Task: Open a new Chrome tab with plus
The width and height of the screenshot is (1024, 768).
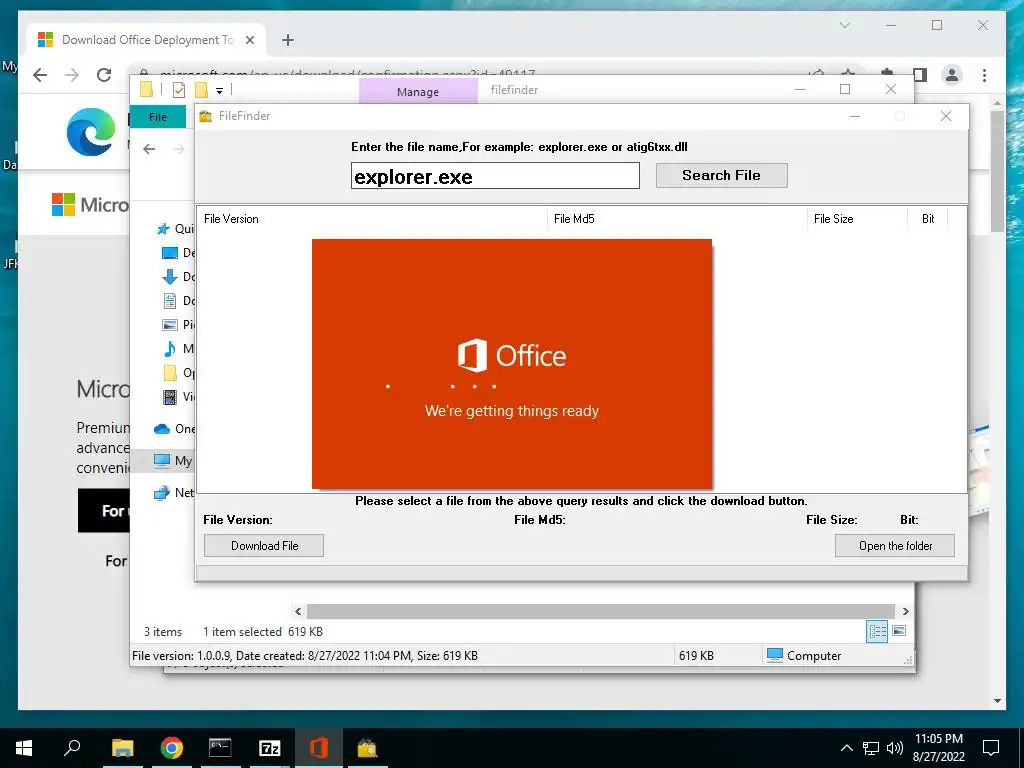Action: click(x=287, y=40)
